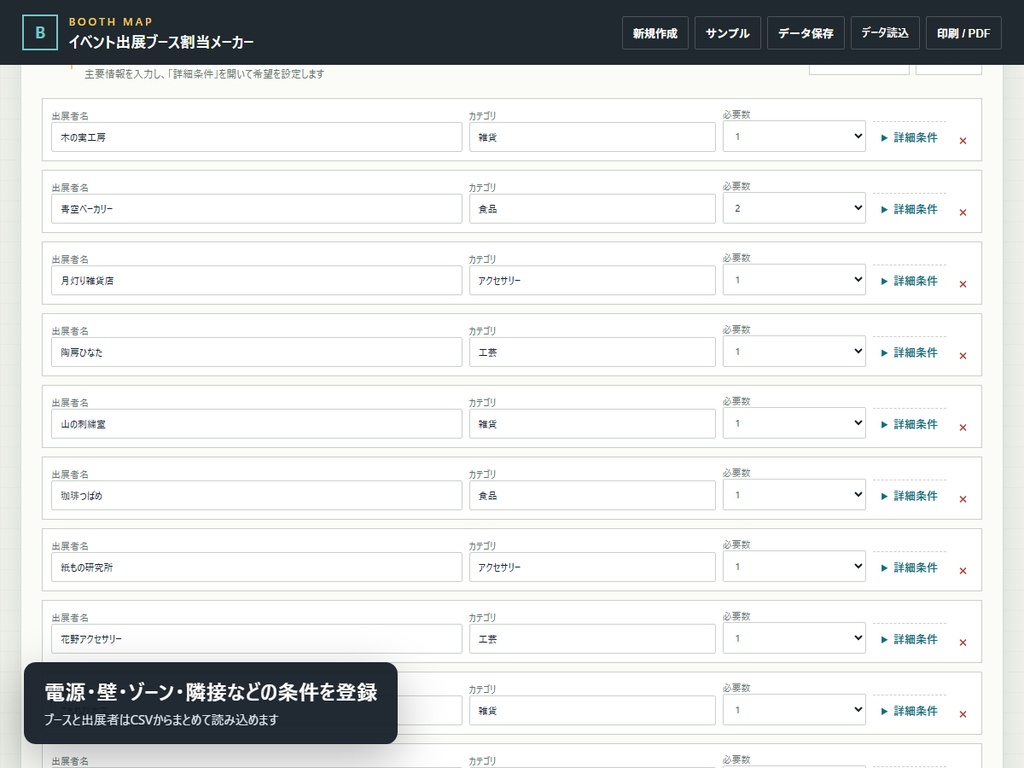Click データ保存 to save data
This screenshot has width=1024, height=768.
(806, 33)
